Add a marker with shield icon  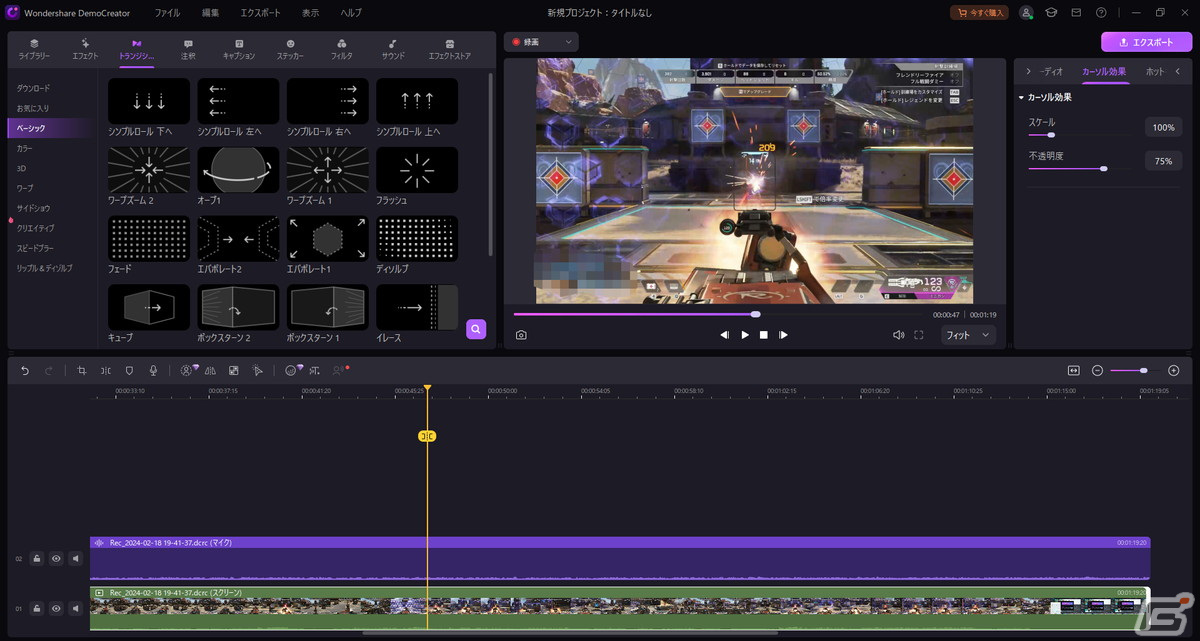129,370
